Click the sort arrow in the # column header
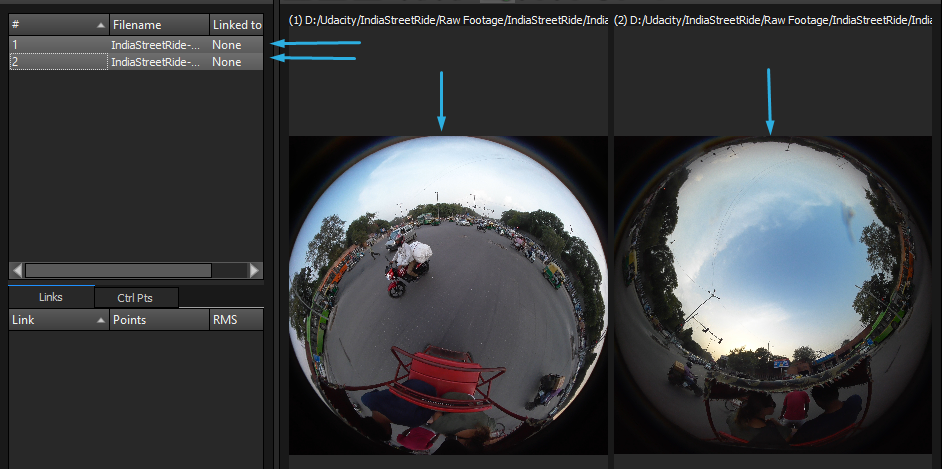Screen dimensions: 942x469 pos(100,24)
